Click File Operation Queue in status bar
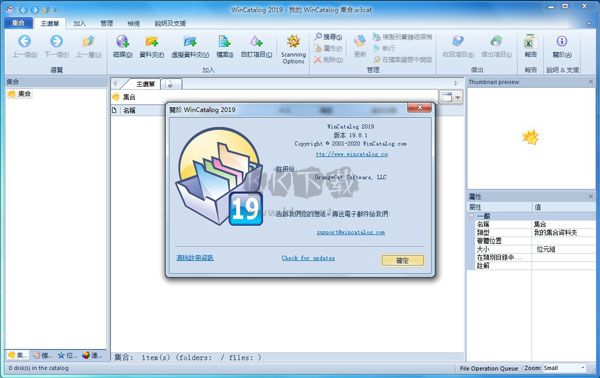 point(489,368)
